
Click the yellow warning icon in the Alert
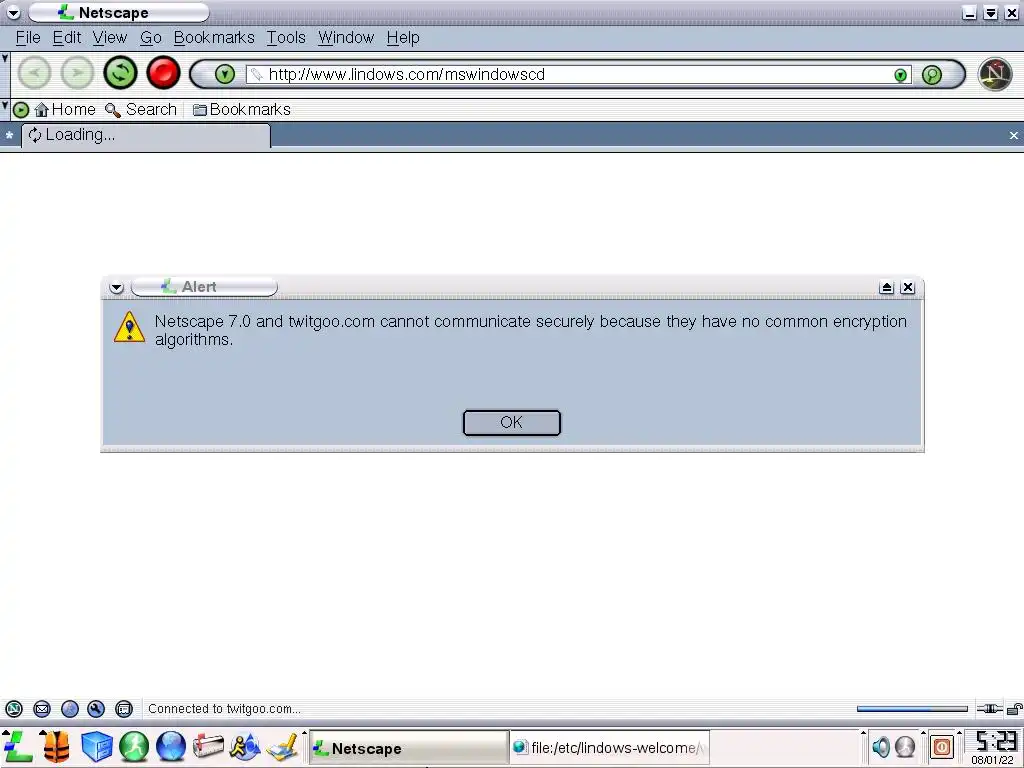pos(129,327)
